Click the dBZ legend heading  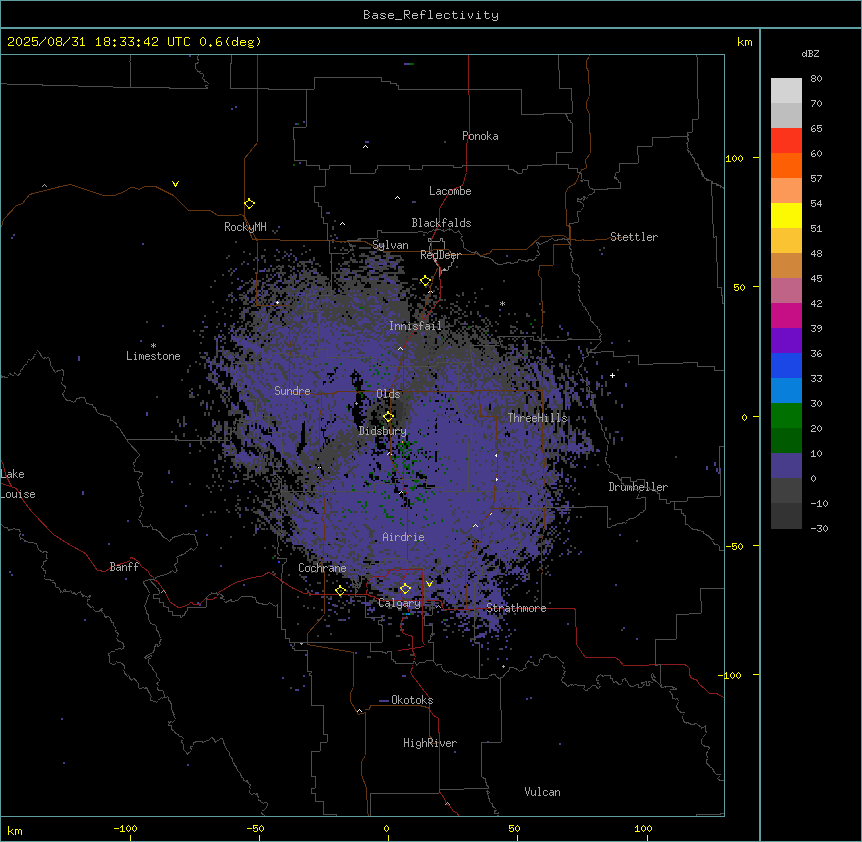coord(810,54)
